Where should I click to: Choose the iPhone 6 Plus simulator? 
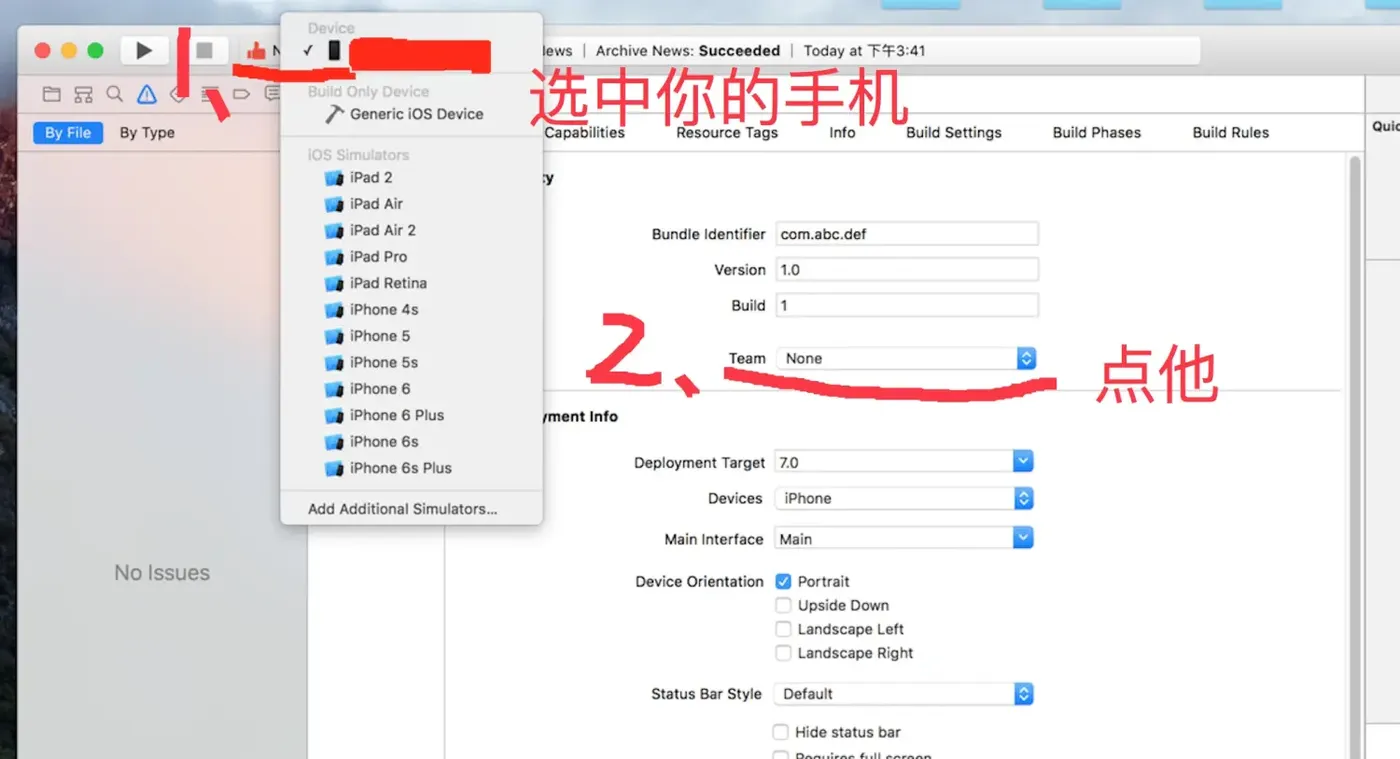point(411,415)
